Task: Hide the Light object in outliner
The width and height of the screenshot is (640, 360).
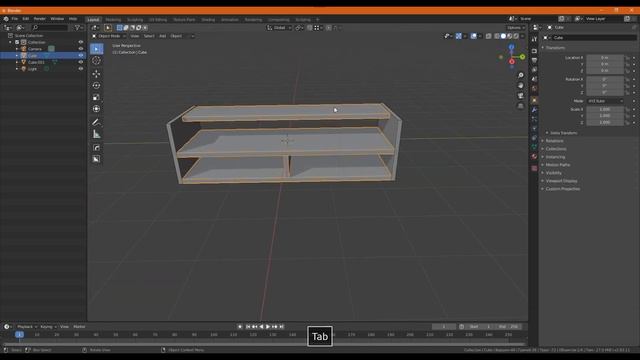Action: point(80,69)
